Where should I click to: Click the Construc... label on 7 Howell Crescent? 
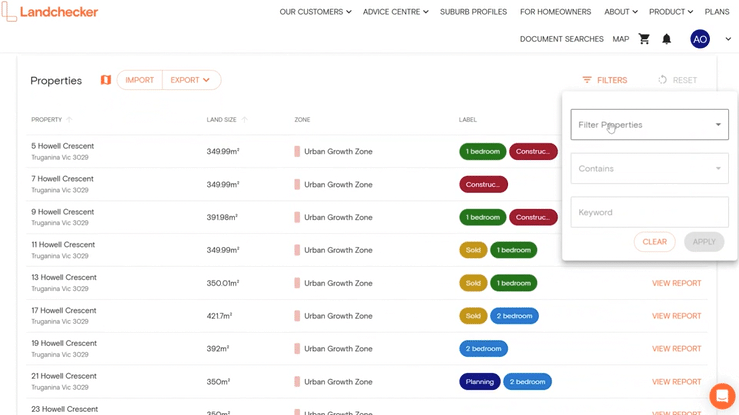[484, 185]
